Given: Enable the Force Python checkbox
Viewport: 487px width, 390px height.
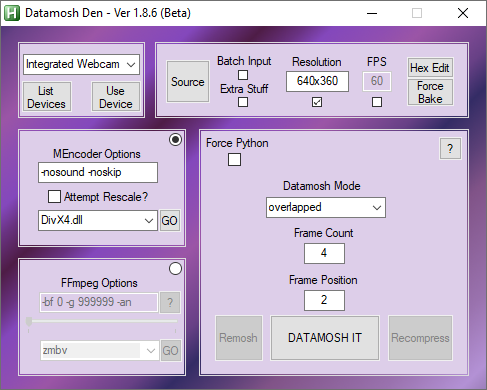Looking at the screenshot, I should pyautogui.click(x=234, y=160).
